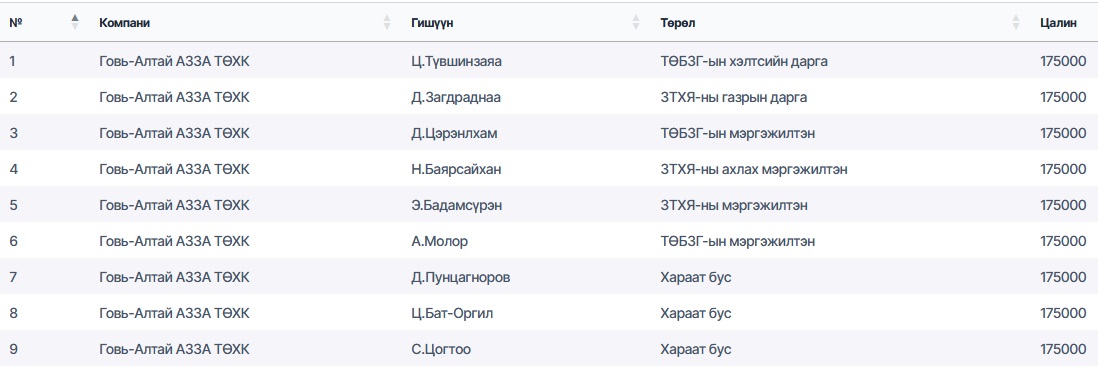Screen dimensions: 1098x374
Task: Select С.Цогтоо member cell
Action: point(441,349)
